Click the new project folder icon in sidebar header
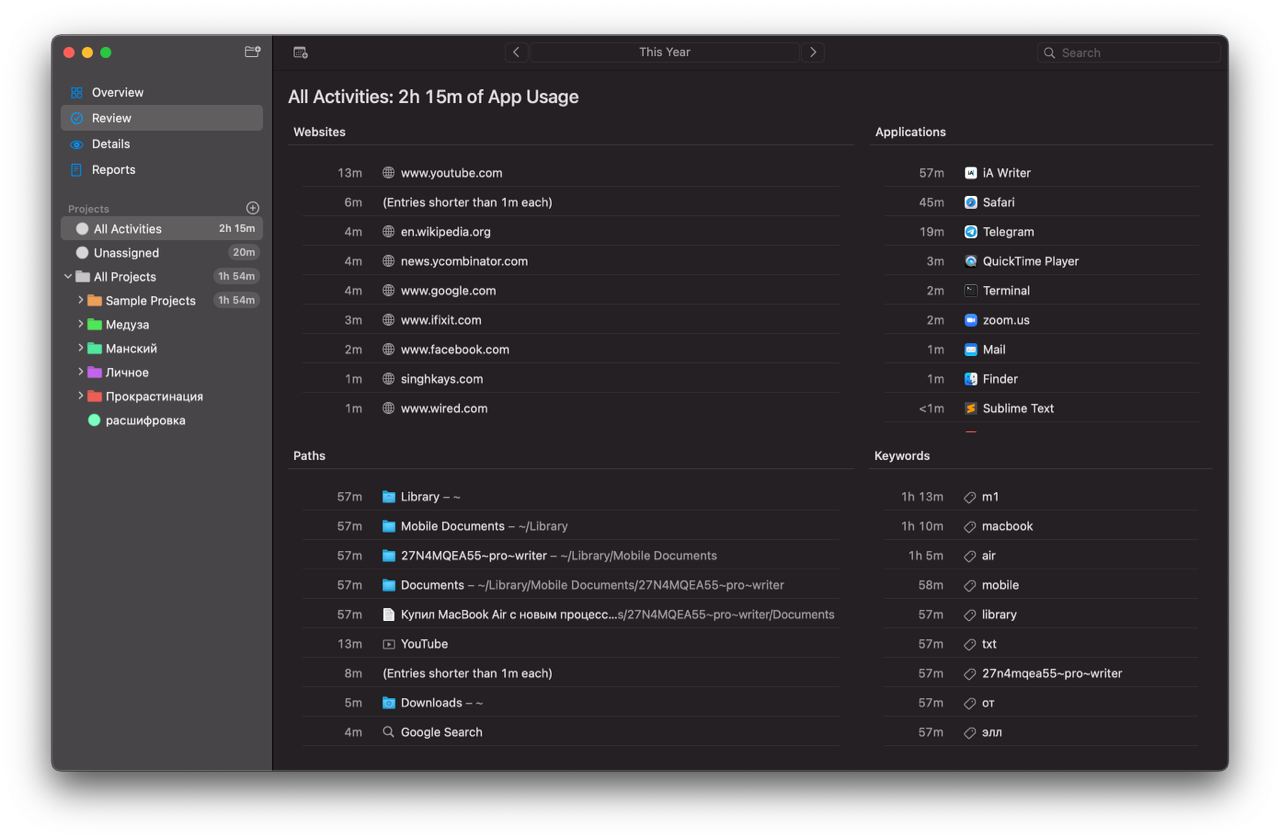This screenshot has height=839, width=1280. [252, 52]
